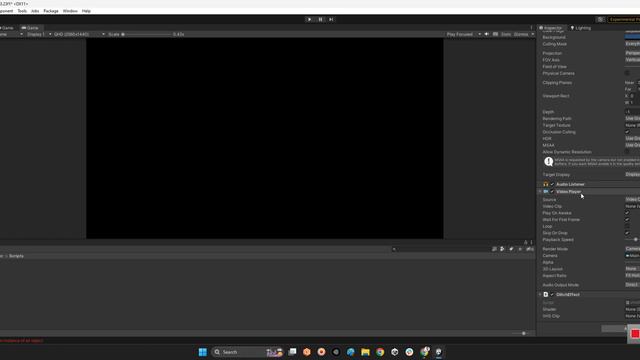Viewport: 640px width, 360px height.
Task: Click the MSAA warning info icon
Action: point(549,162)
